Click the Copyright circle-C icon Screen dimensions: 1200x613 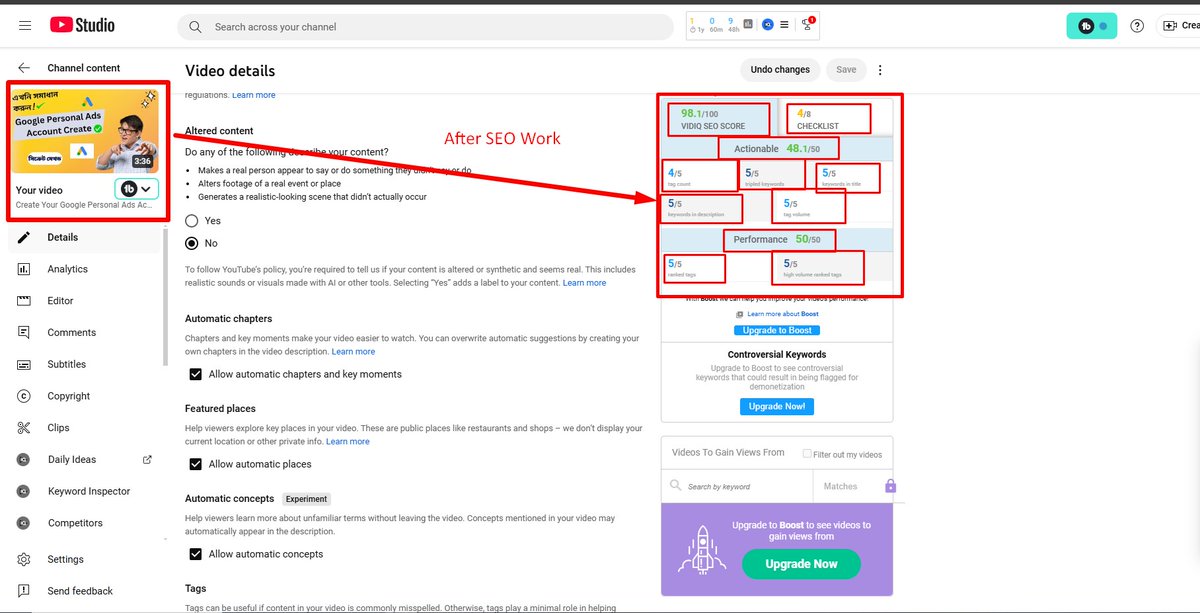pos(24,396)
